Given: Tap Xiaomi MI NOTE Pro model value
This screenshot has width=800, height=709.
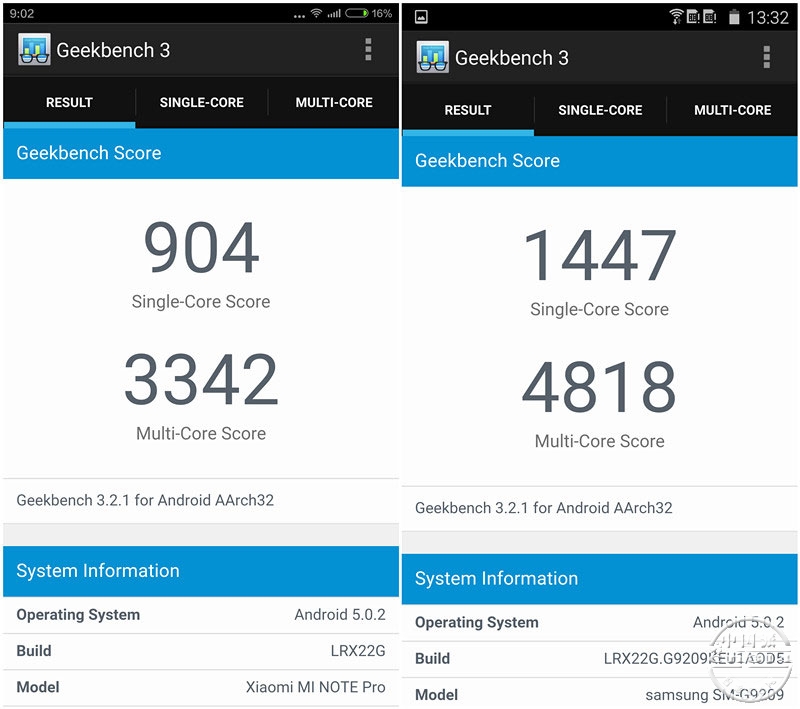Looking at the screenshot, I should point(315,687).
